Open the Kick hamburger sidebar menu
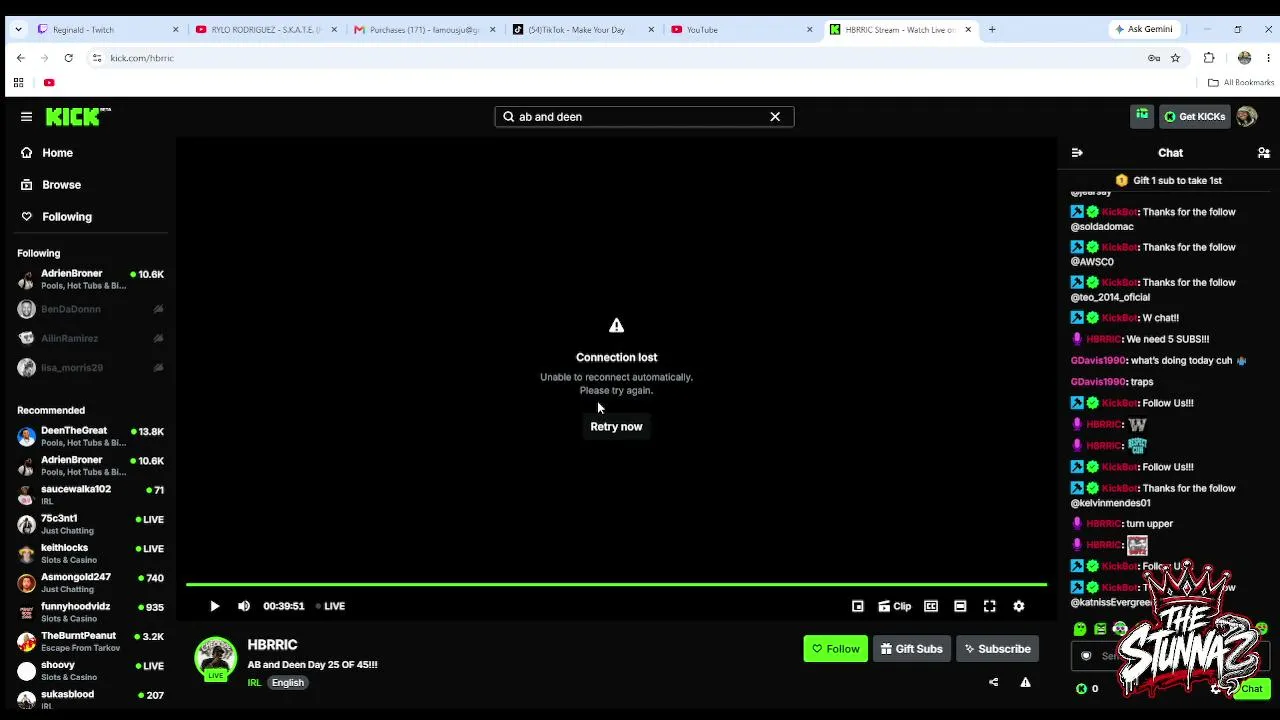This screenshot has height=720, width=1280. (x=26, y=117)
